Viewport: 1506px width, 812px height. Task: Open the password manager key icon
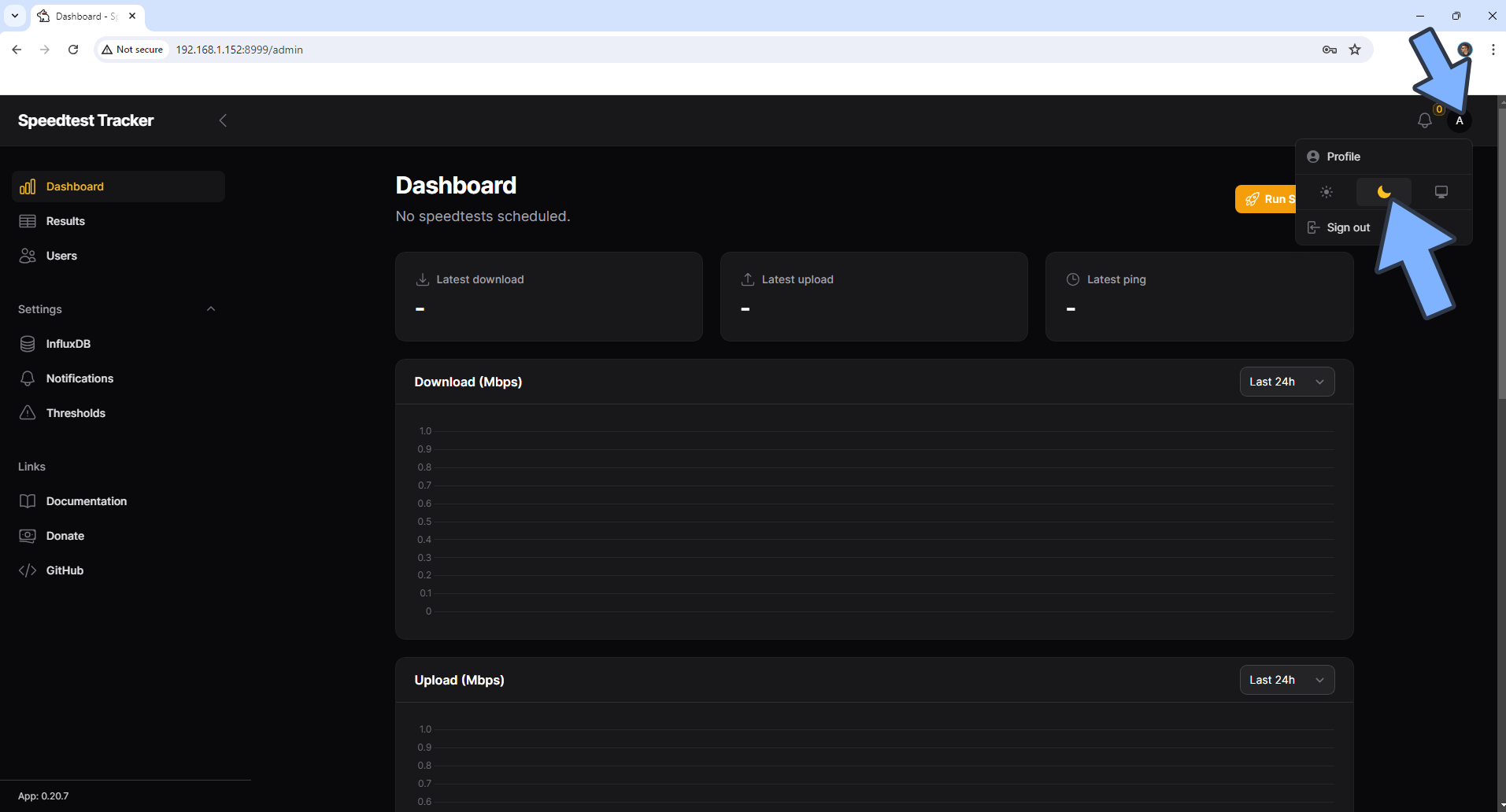click(1330, 50)
